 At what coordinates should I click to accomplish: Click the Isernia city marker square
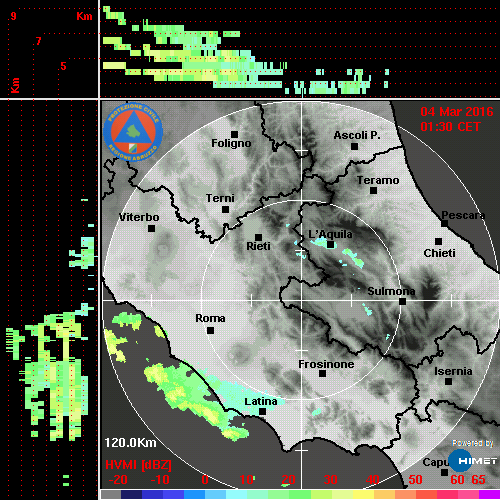[449, 381]
